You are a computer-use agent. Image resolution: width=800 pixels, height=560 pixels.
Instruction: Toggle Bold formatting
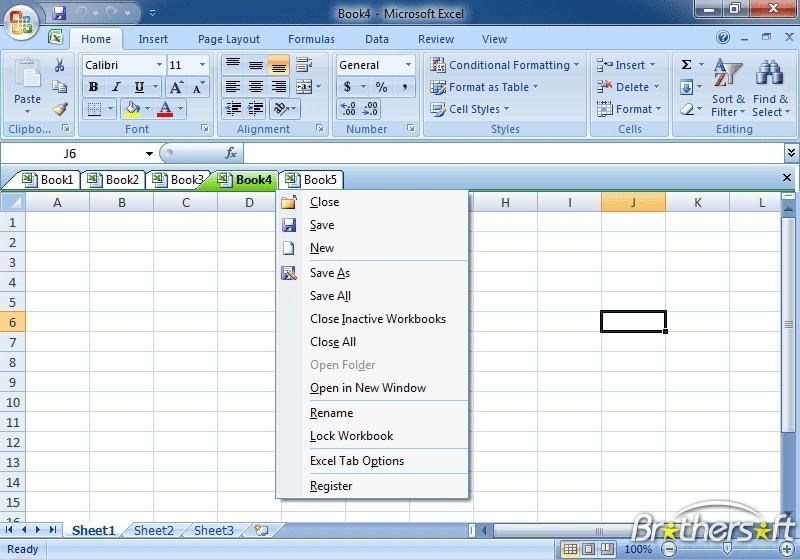[x=93, y=87]
